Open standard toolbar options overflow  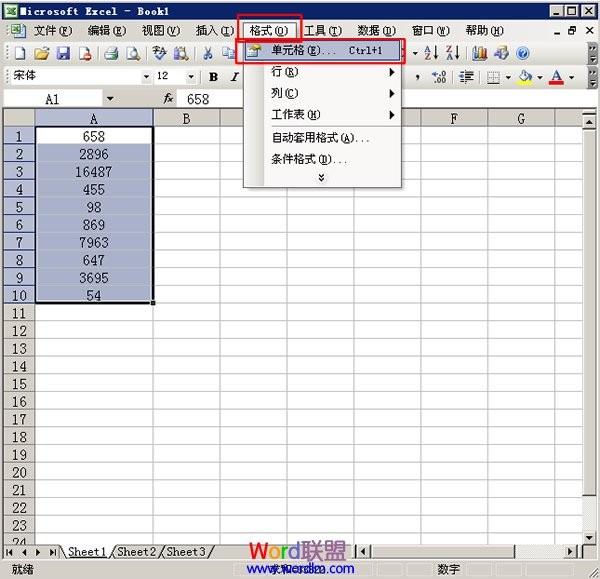592,53
